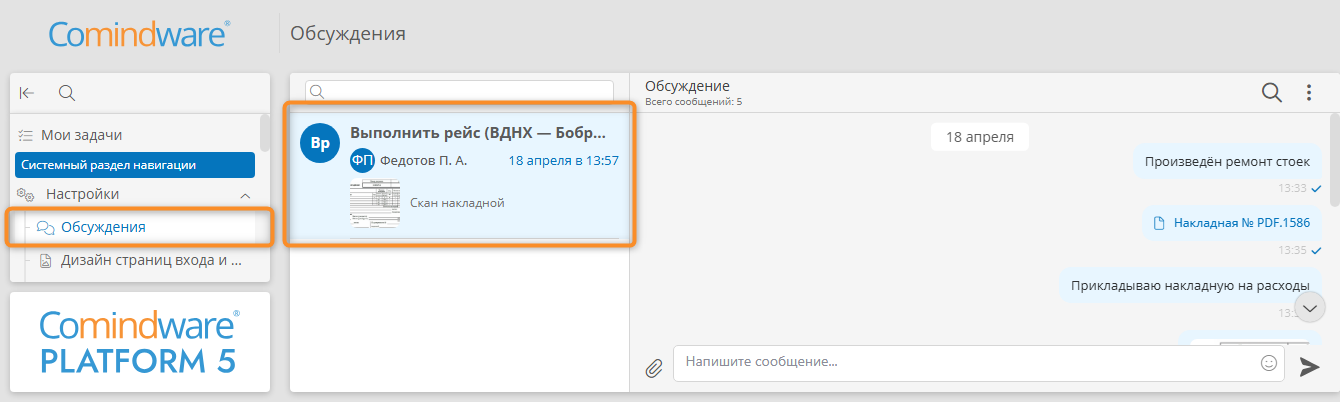This screenshot has height=402, width=1340.
Task: Open the emoji picker smiley icon
Action: click(x=1270, y=363)
